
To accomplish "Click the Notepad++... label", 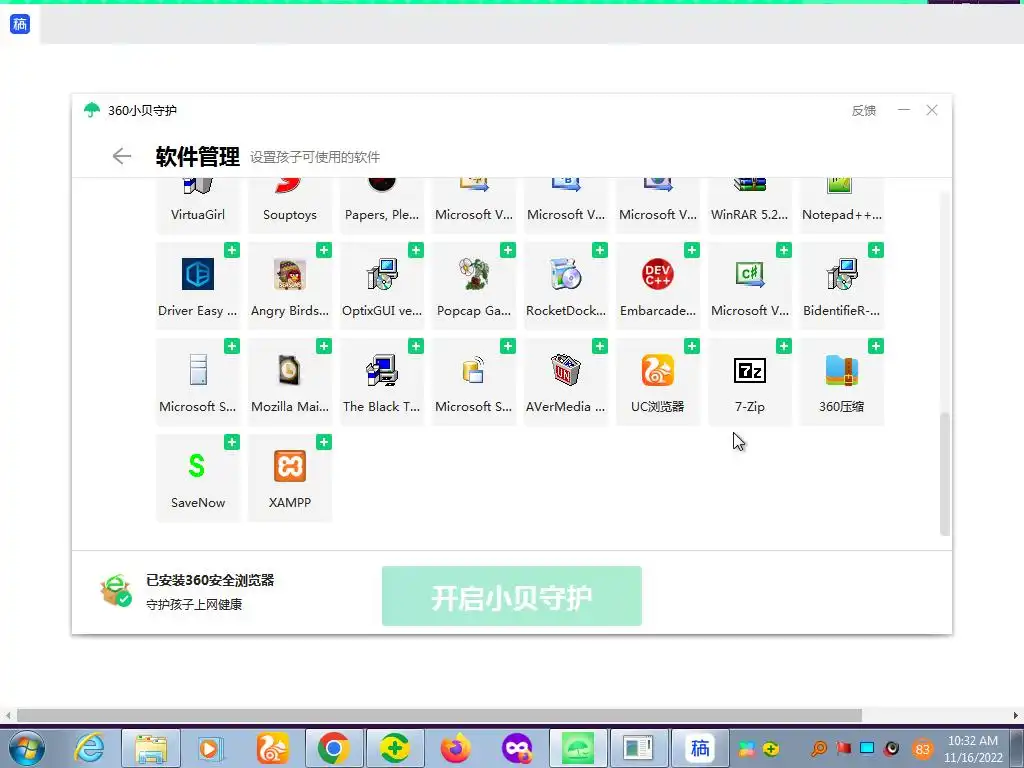I will [841, 214].
